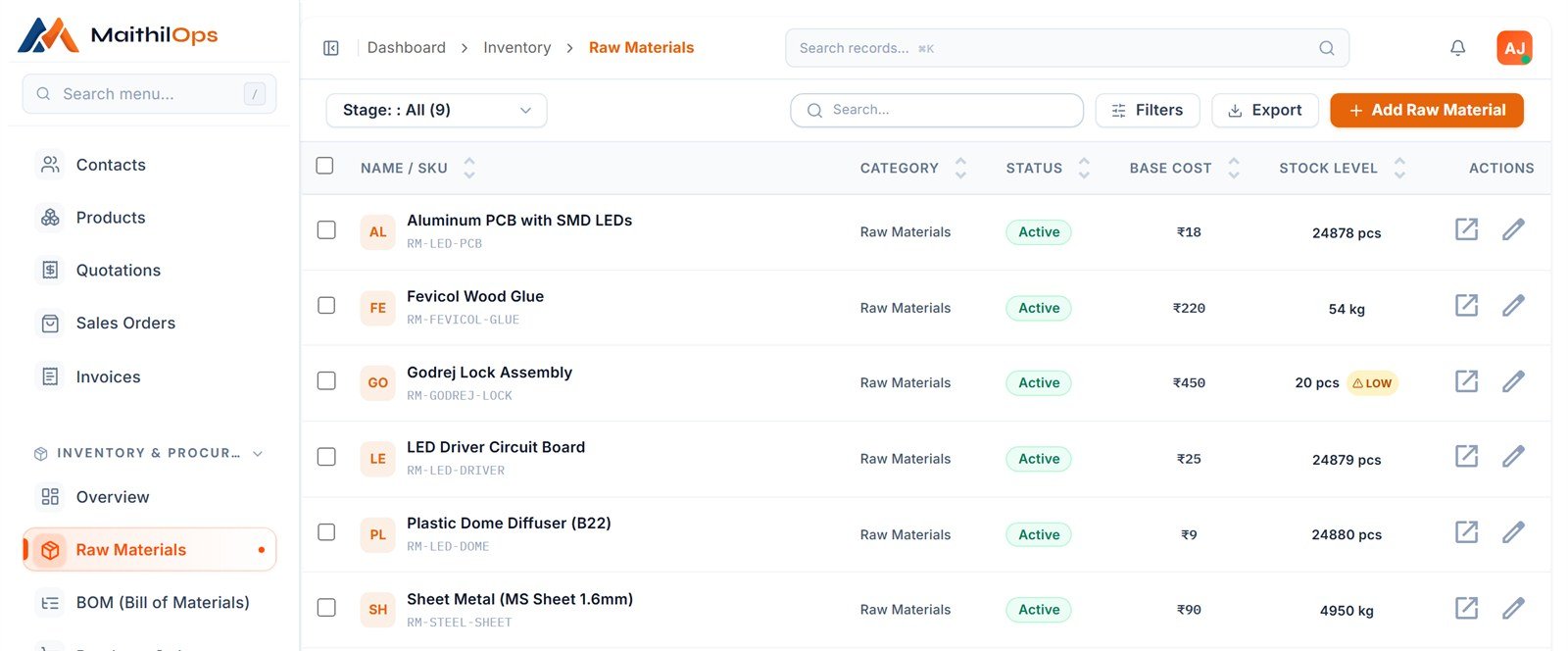Navigate to Dashboard breadcrumb
The width and height of the screenshot is (1568, 651).
[406, 47]
